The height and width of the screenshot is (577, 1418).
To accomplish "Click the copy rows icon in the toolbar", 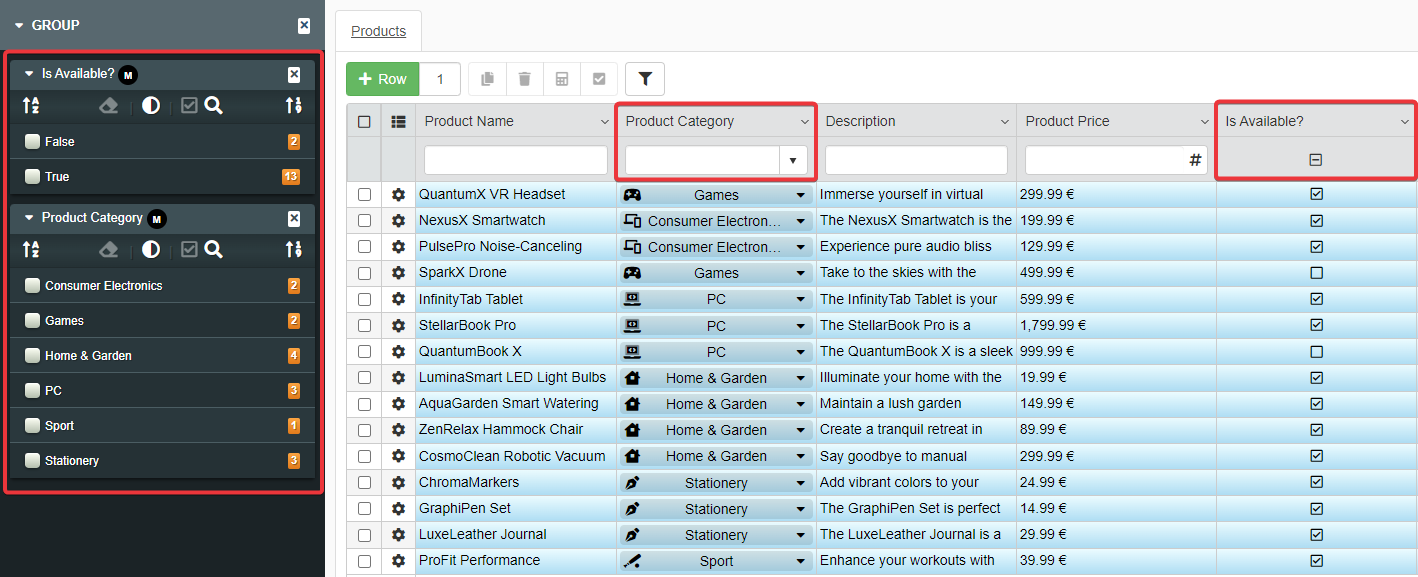I will [x=487, y=79].
